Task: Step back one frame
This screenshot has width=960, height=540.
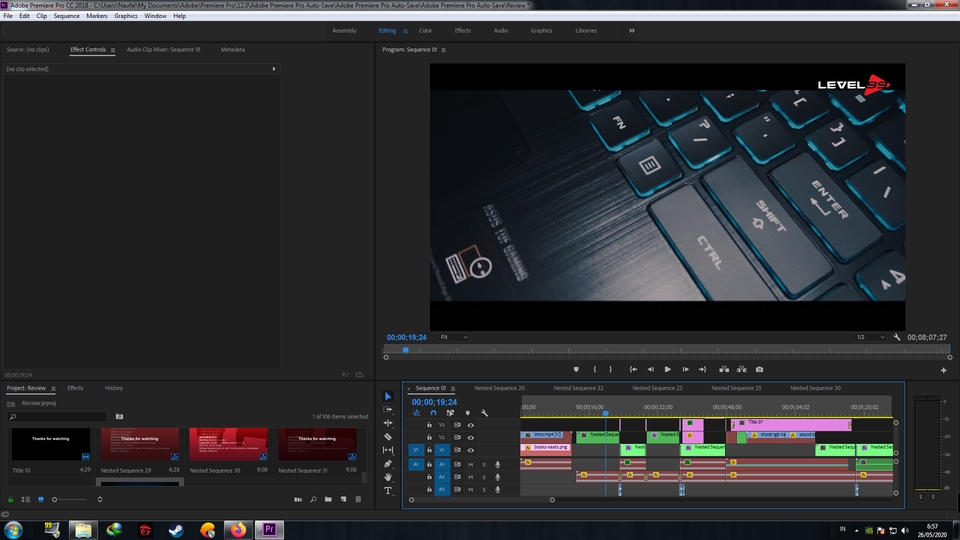Action: (650, 369)
